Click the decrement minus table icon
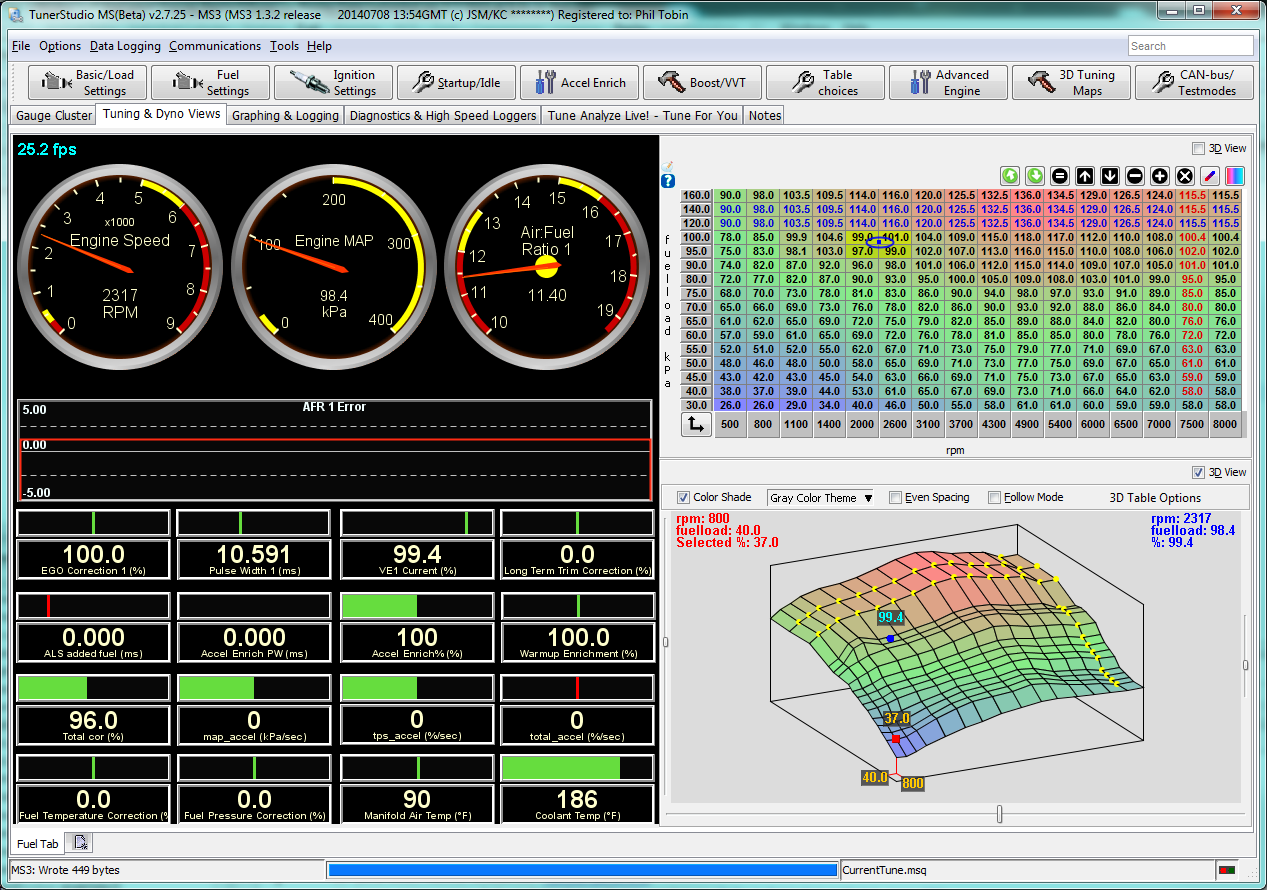This screenshot has height=890, width=1267. click(1134, 175)
